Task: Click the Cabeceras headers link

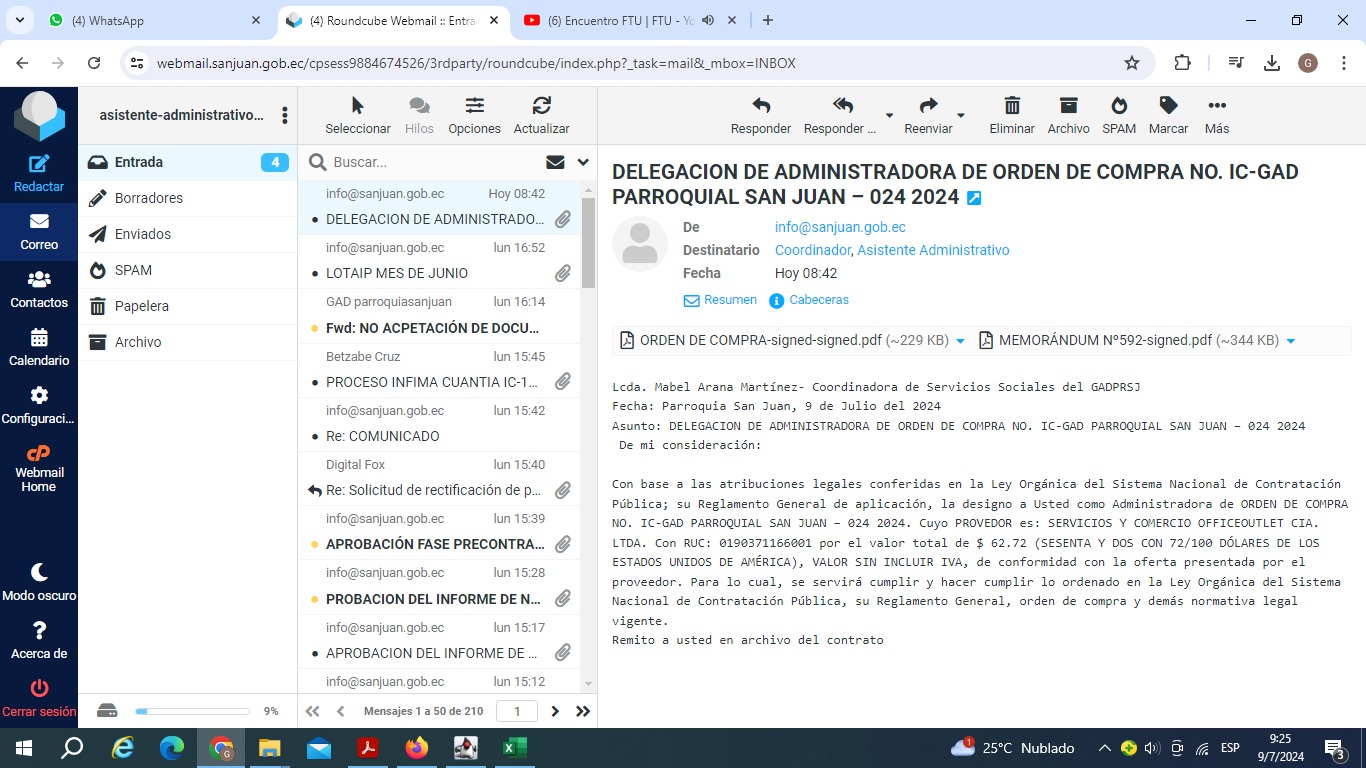Action: pos(818,300)
